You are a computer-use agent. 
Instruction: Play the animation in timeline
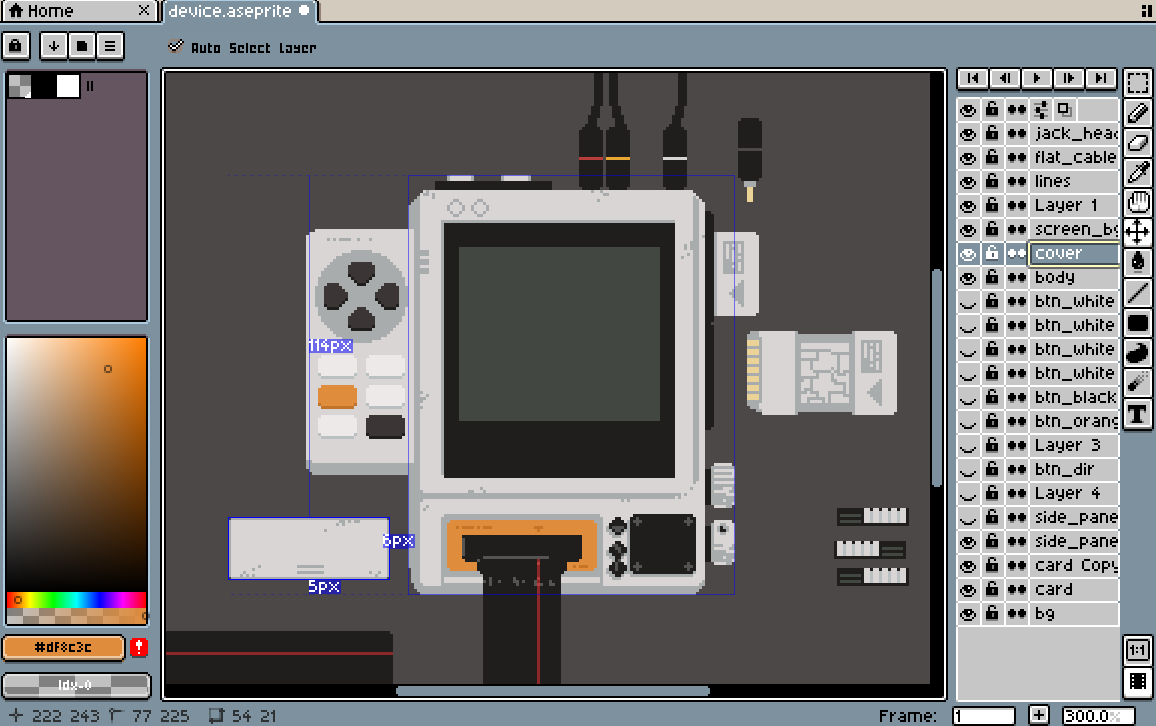click(1037, 78)
